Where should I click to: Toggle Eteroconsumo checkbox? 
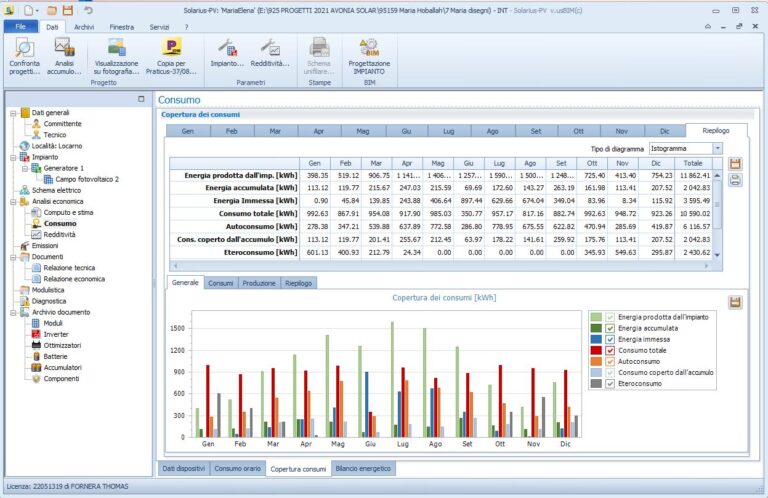tap(610, 384)
